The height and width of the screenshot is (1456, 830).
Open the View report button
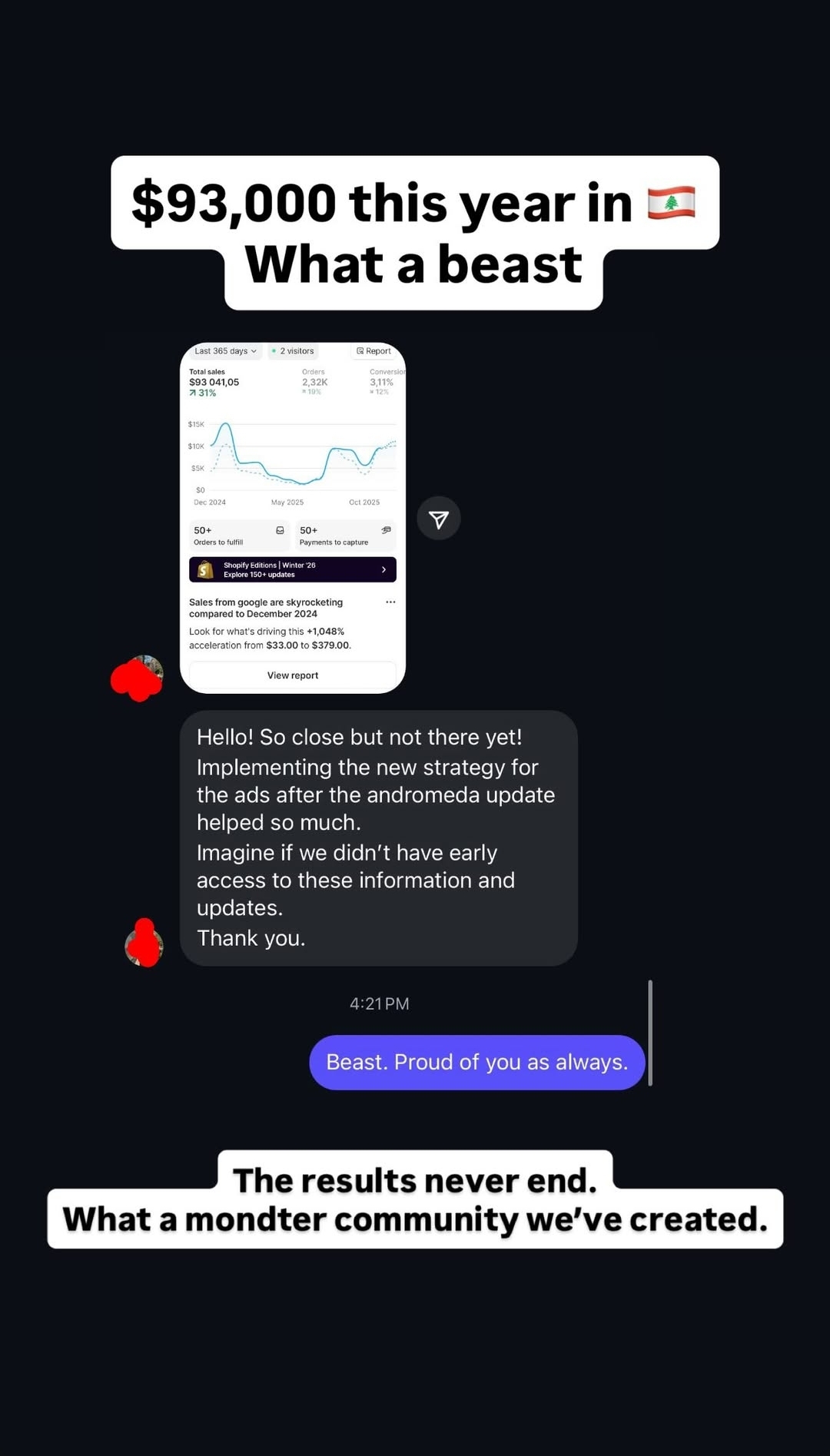(293, 675)
